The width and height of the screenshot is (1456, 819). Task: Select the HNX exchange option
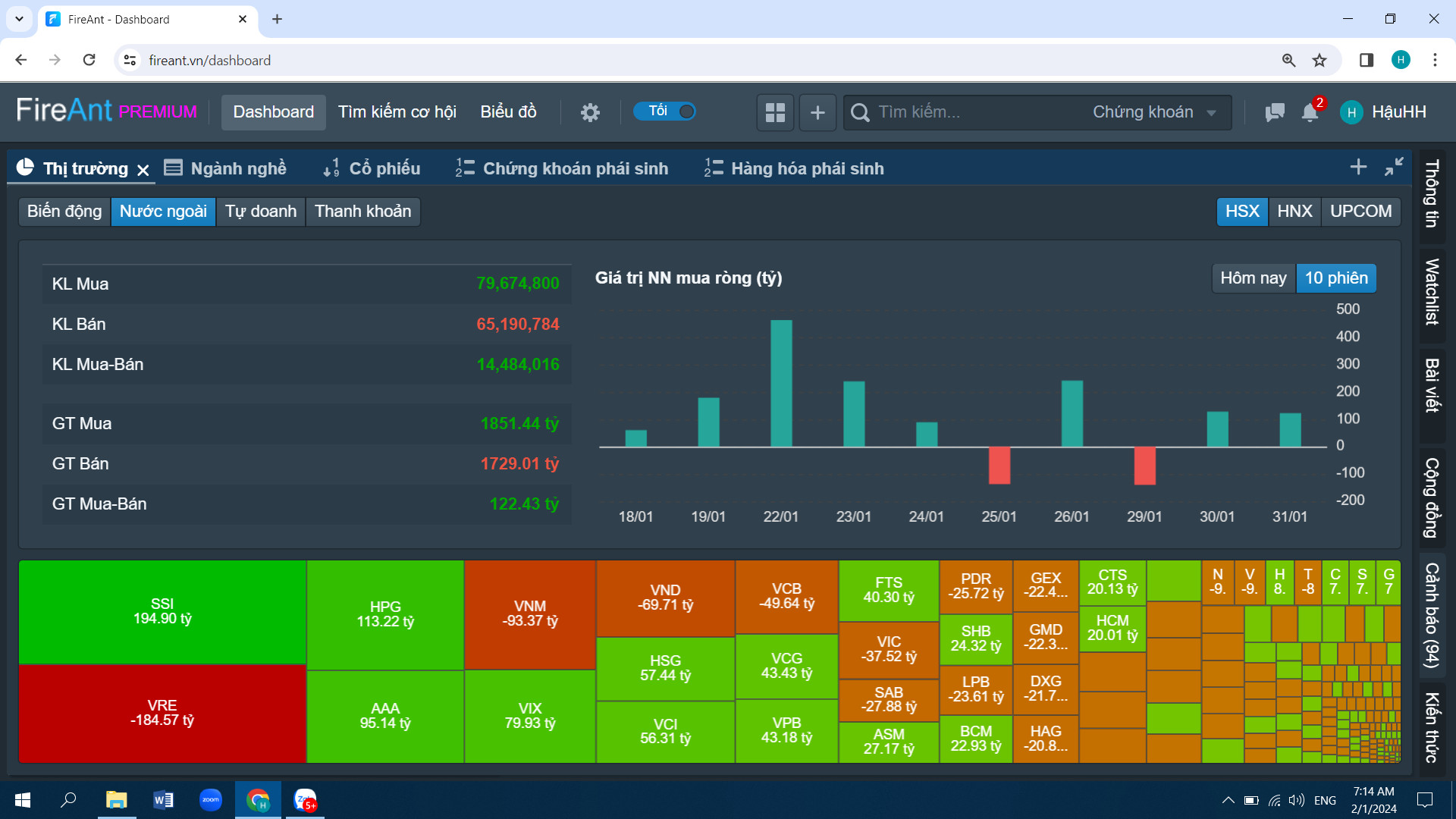(x=1294, y=212)
